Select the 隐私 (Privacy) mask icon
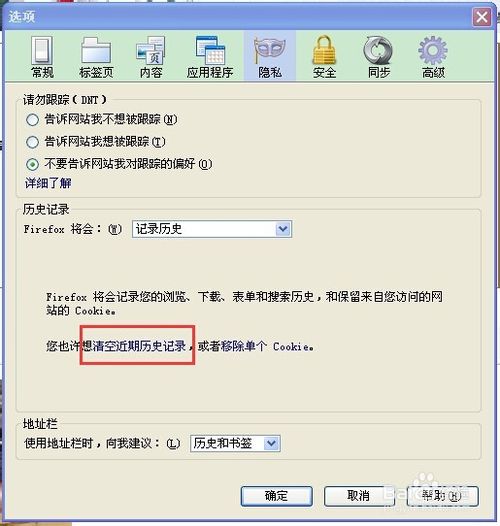The width and height of the screenshot is (500, 526). (x=269, y=50)
